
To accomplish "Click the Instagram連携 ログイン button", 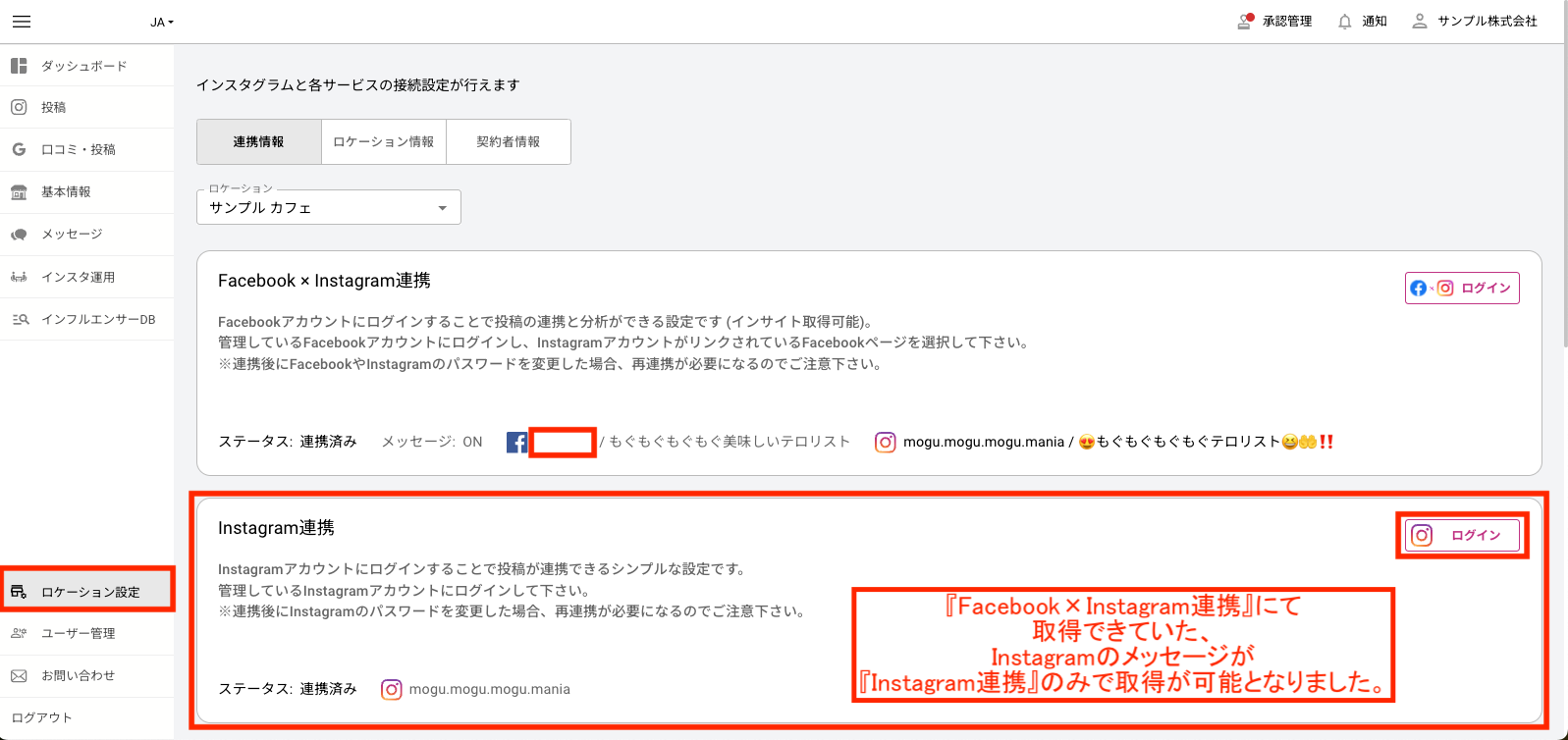I will (x=1462, y=535).
